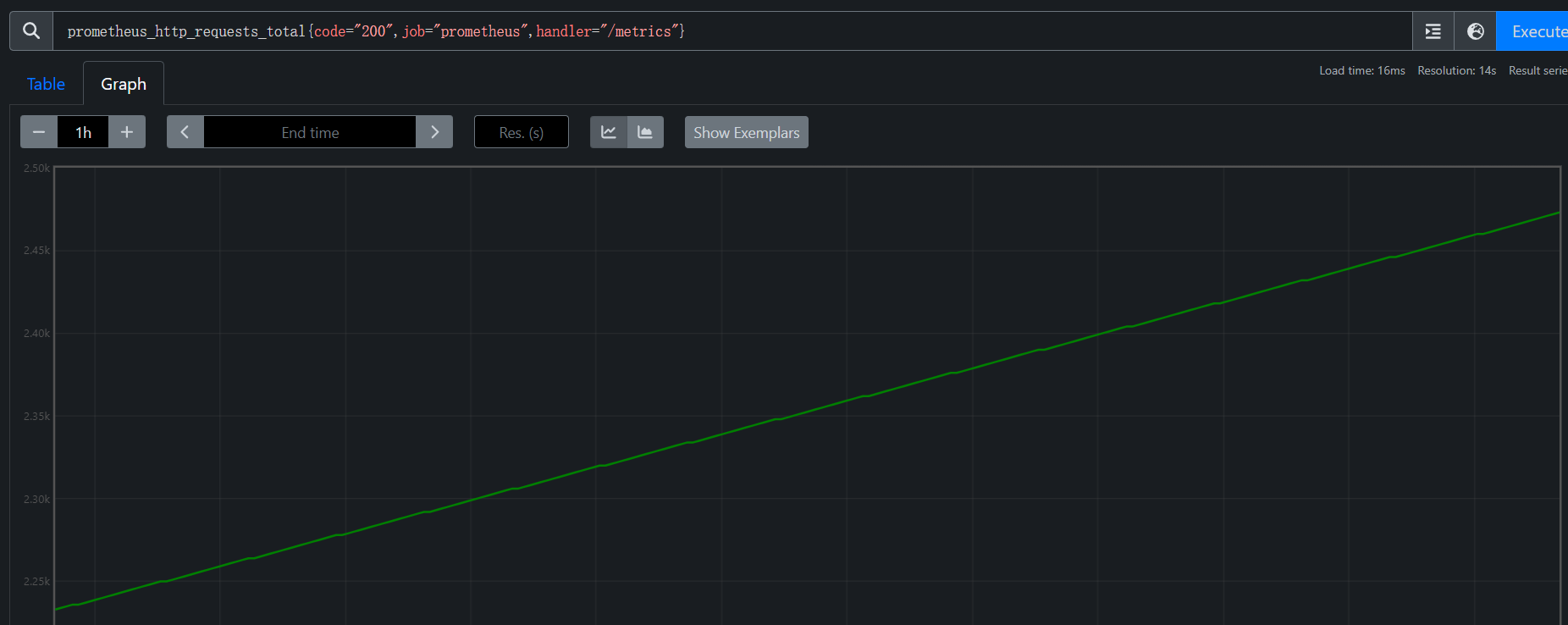The width and height of the screenshot is (1568, 625).
Task: Click into the End time field
Action: coord(310,132)
